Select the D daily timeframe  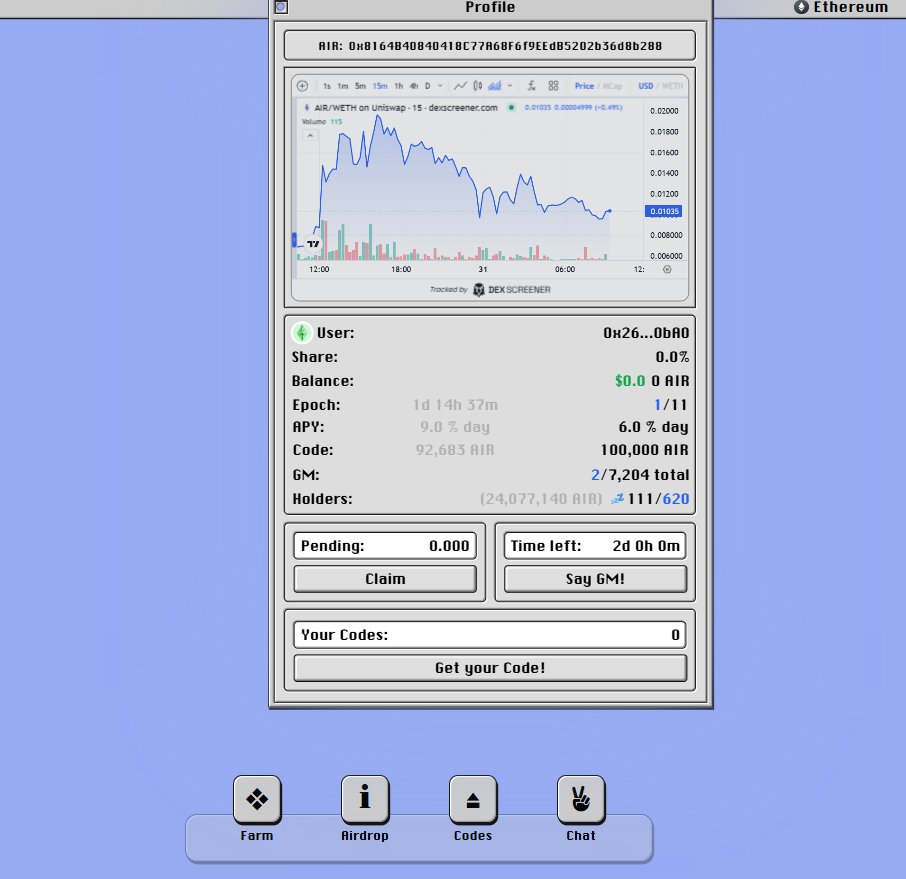pos(428,86)
